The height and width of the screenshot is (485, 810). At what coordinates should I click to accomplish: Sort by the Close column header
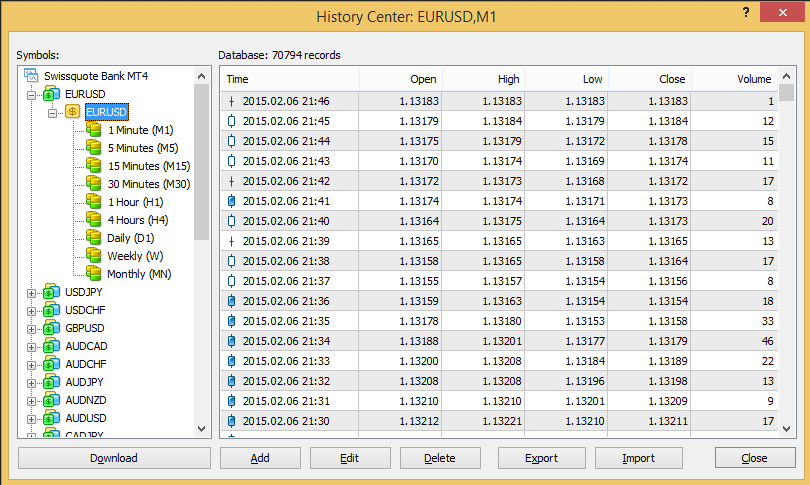pyautogui.click(x=650, y=79)
